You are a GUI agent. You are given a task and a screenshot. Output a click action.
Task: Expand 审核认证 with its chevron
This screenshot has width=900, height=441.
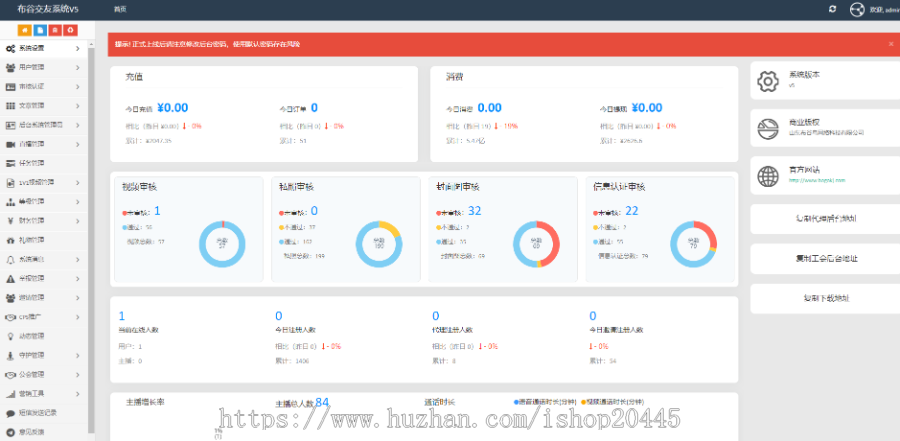[x=77, y=87]
